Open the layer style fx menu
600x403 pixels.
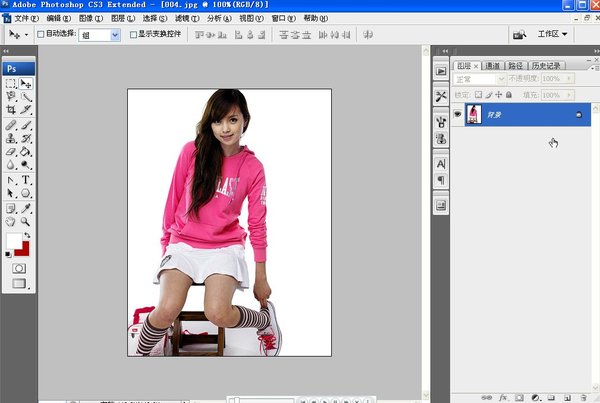pyautogui.click(x=504, y=397)
